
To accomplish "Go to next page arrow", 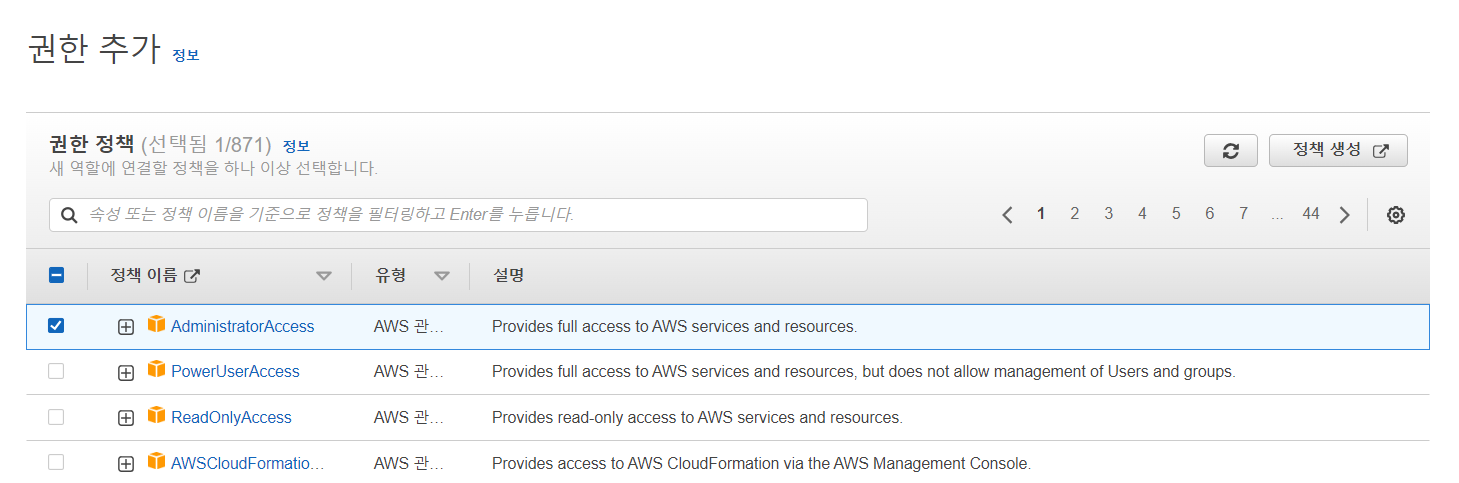I will point(1345,214).
